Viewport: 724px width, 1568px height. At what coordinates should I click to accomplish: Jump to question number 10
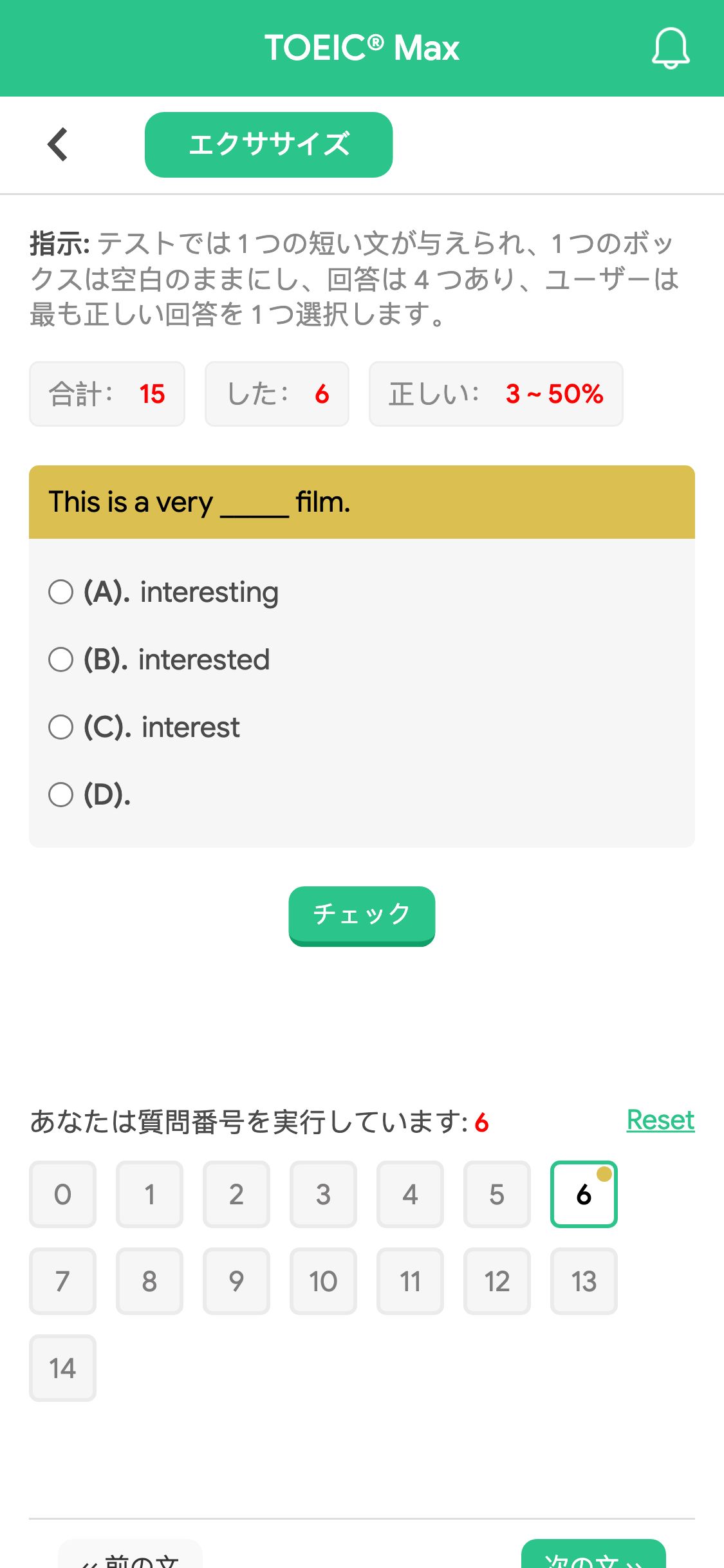pos(323,1282)
